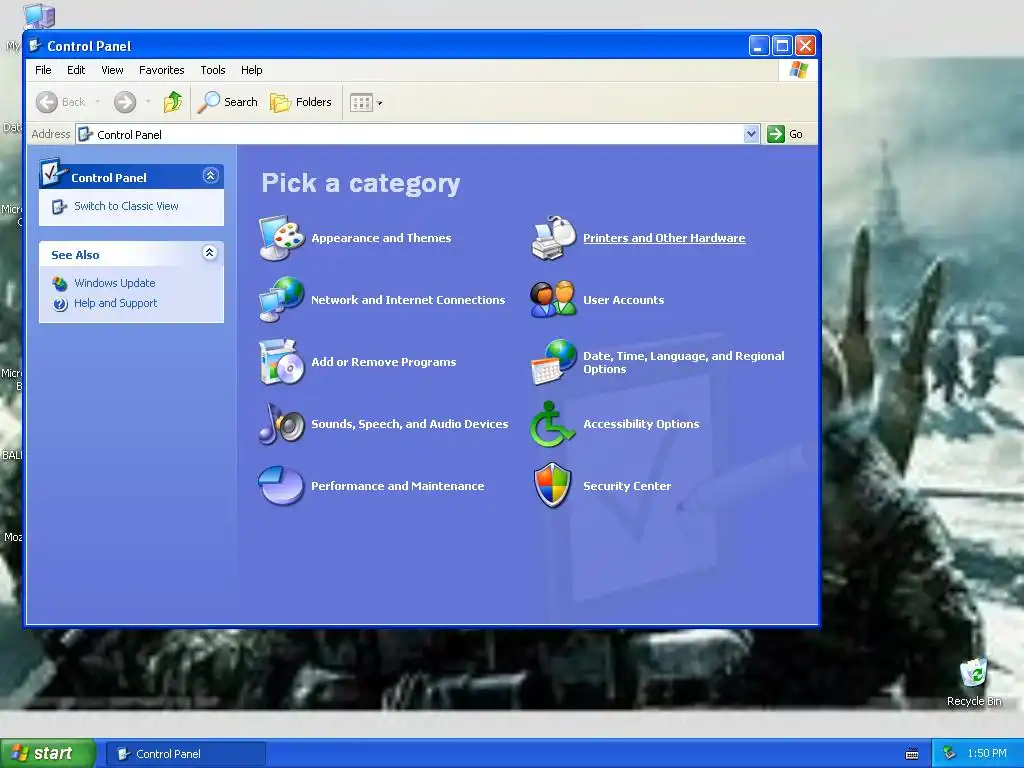Click Date, Time, Language, and Regional Options text
The height and width of the screenshot is (768, 1024).
click(x=684, y=362)
